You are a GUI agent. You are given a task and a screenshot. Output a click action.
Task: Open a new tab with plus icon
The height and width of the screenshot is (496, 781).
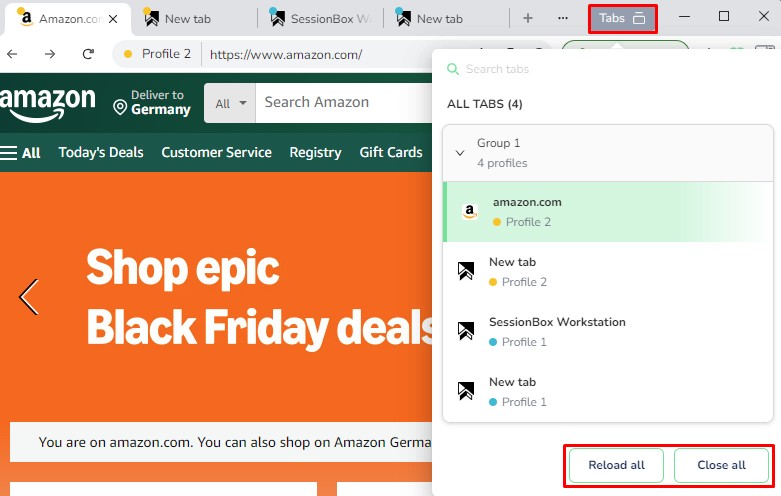point(528,19)
